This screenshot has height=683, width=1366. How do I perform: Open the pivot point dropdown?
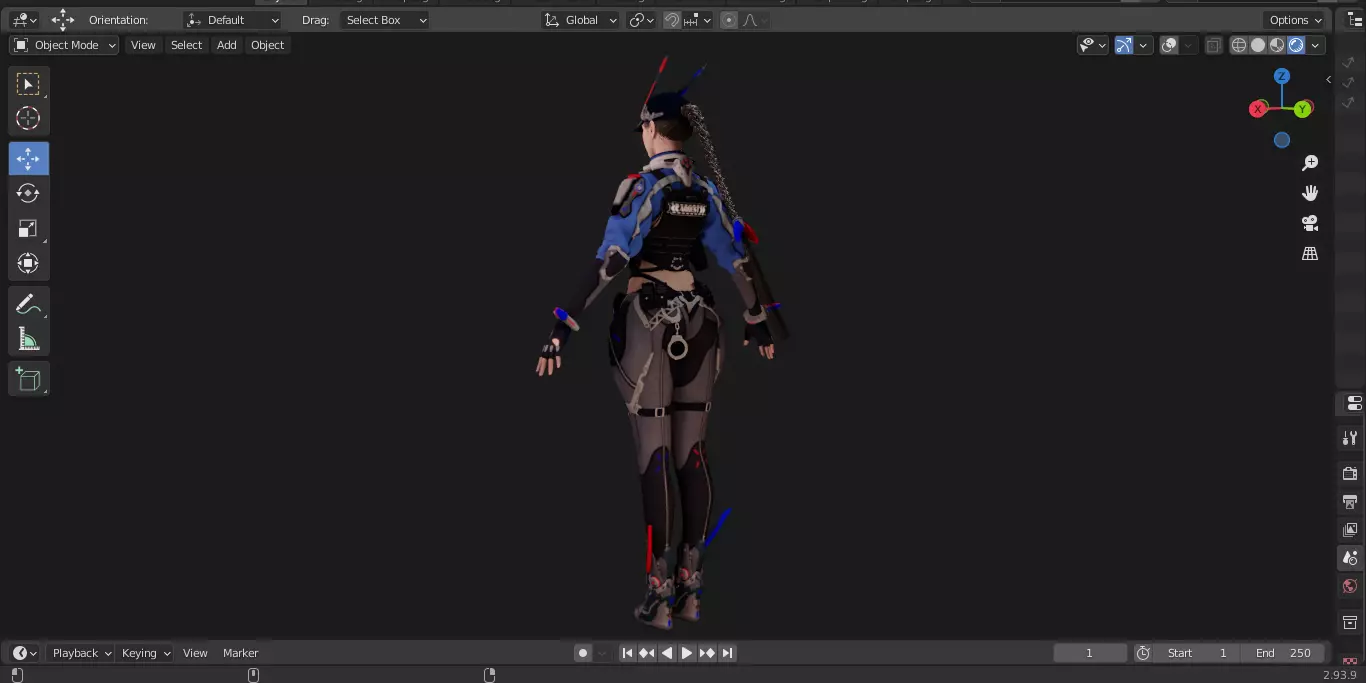[642, 20]
